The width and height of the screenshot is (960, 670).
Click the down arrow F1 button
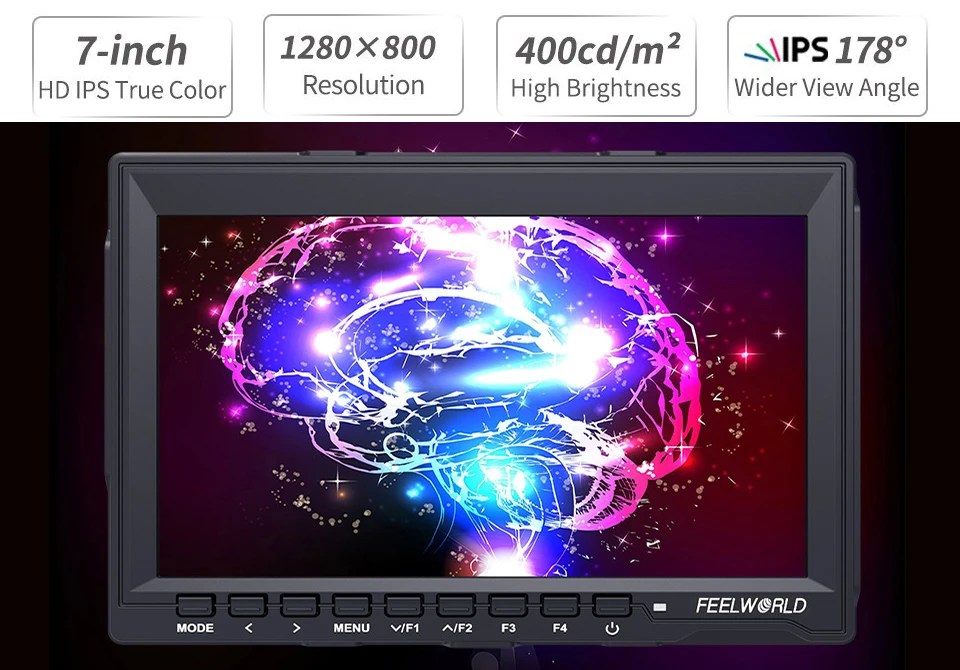403,606
